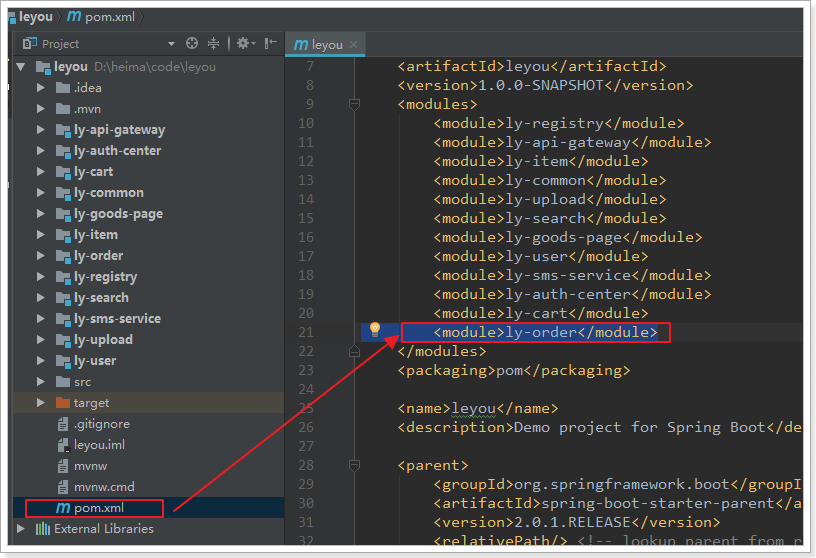Click the ly-item module line in editor
Viewport: 816px width, 558px height.
point(541,161)
